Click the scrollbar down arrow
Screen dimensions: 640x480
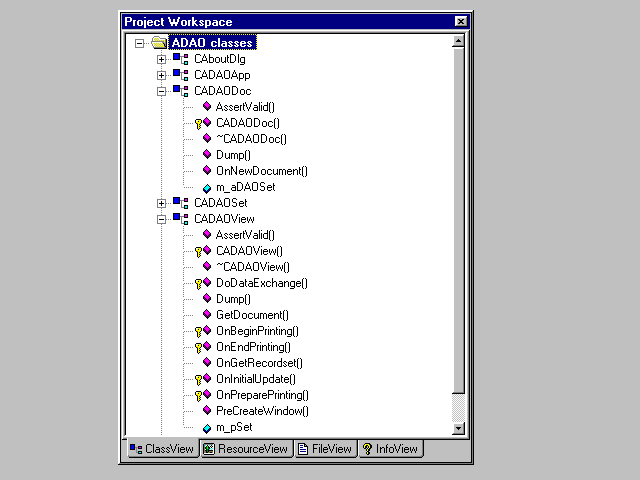click(458, 428)
